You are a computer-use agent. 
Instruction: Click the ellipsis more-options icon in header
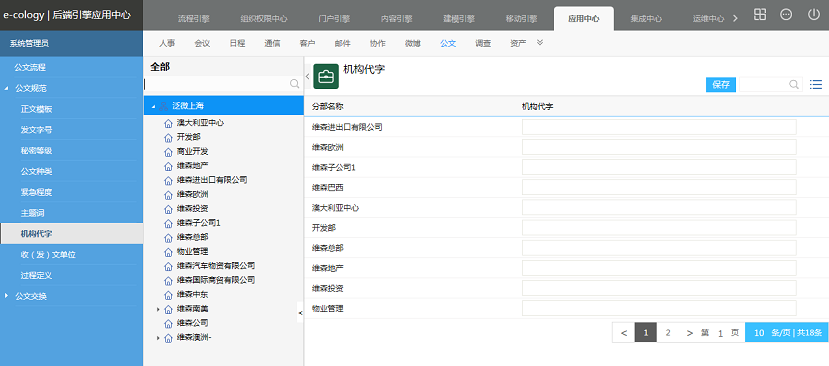pyautogui.click(x=786, y=15)
